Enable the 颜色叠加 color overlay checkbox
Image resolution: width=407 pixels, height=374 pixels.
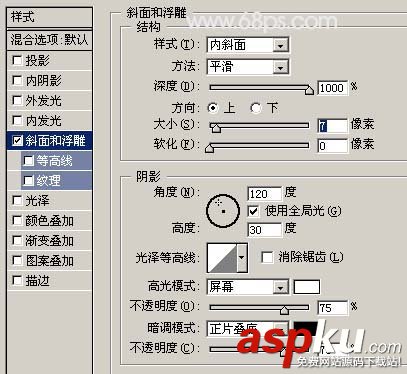(x=17, y=220)
